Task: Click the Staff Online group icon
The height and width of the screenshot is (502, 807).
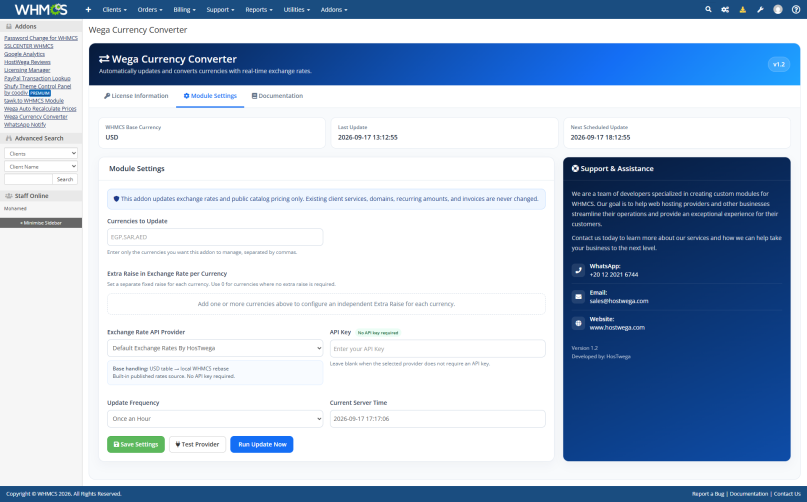Action: [9, 196]
